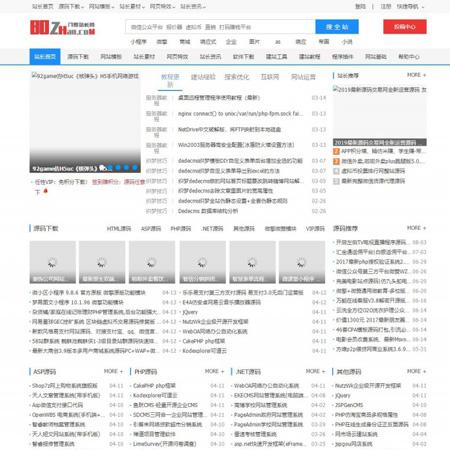450x450 pixels.
Task: Click the grey badge beside the 虚拟币 item
Action: tap(336, 171)
